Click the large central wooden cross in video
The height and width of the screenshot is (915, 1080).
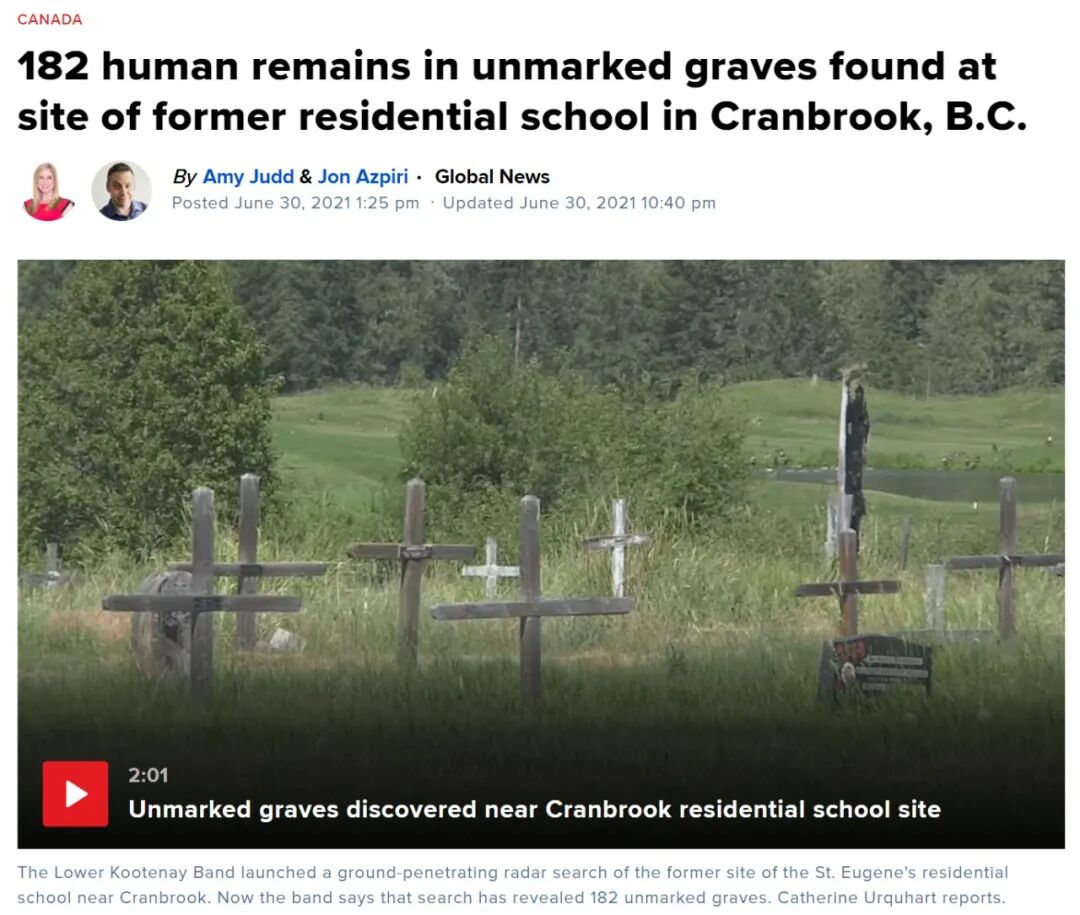[530, 596]
